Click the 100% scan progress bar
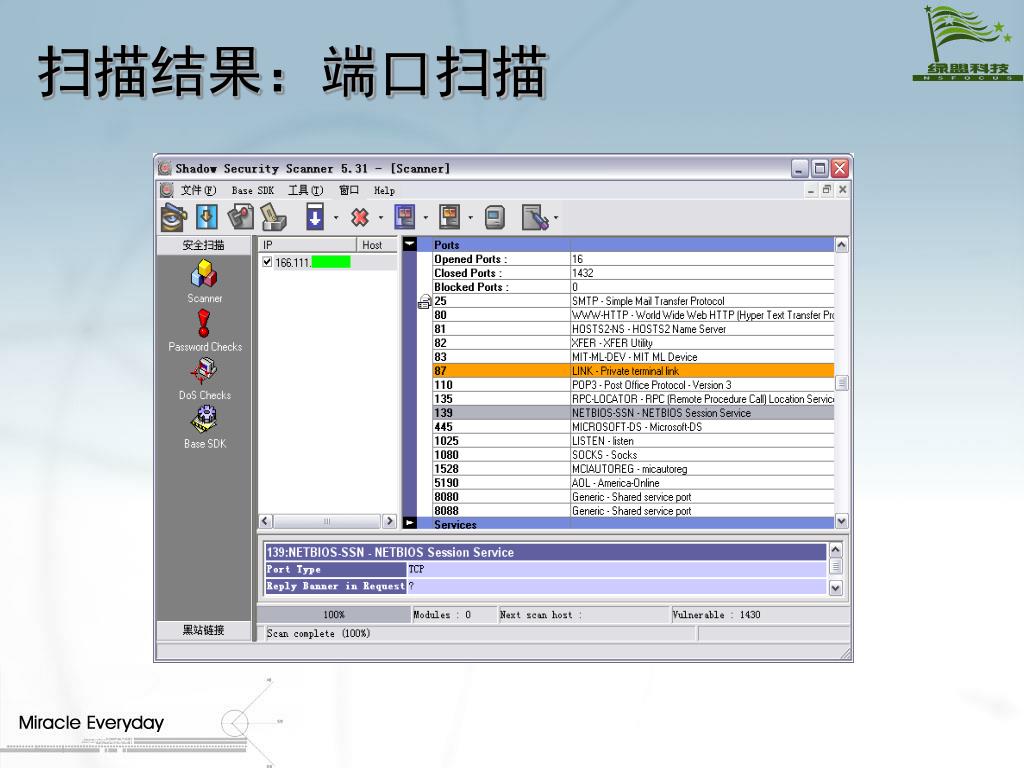The width and height of the screenshot is (1024, 768). (334, 615)
